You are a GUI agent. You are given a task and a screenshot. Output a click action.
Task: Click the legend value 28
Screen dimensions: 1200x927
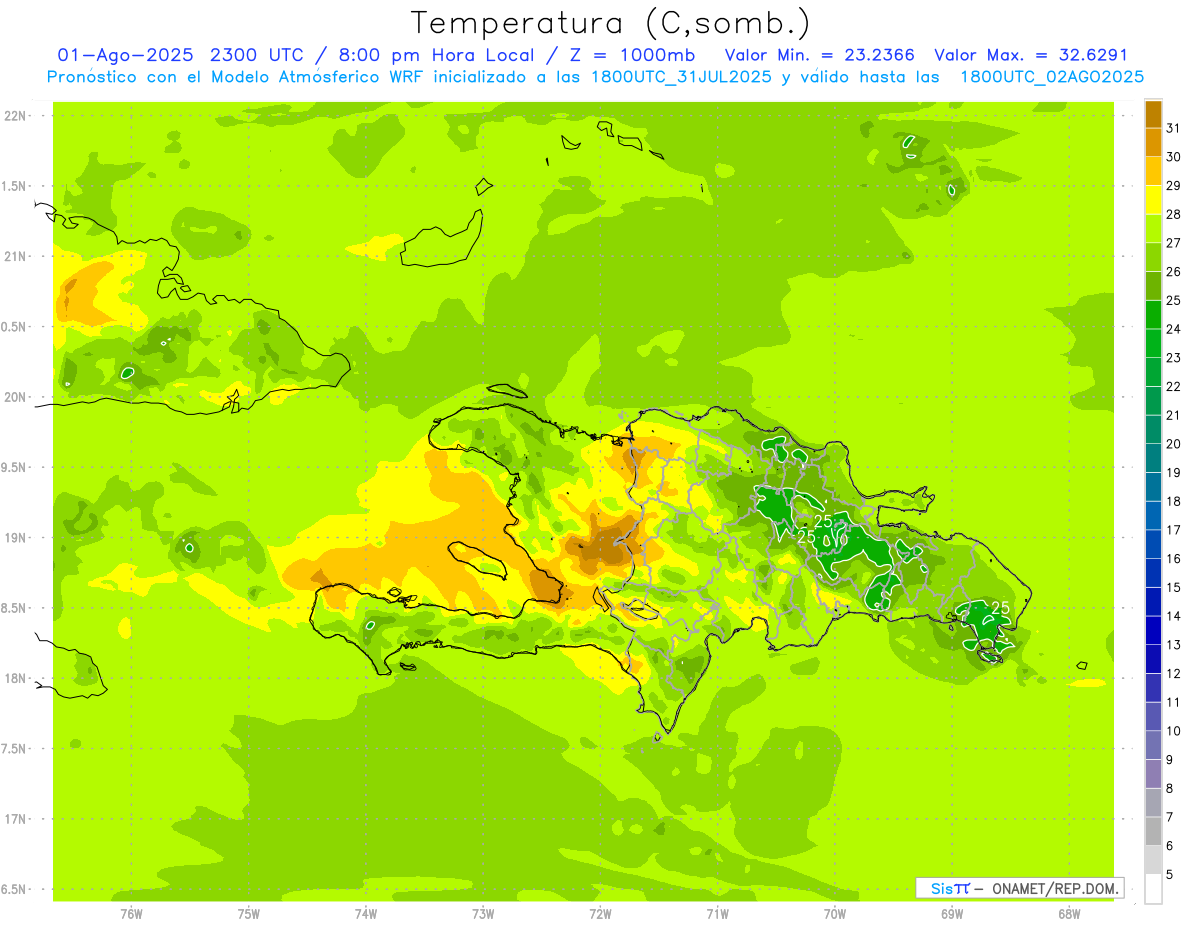pos(1174,214)
